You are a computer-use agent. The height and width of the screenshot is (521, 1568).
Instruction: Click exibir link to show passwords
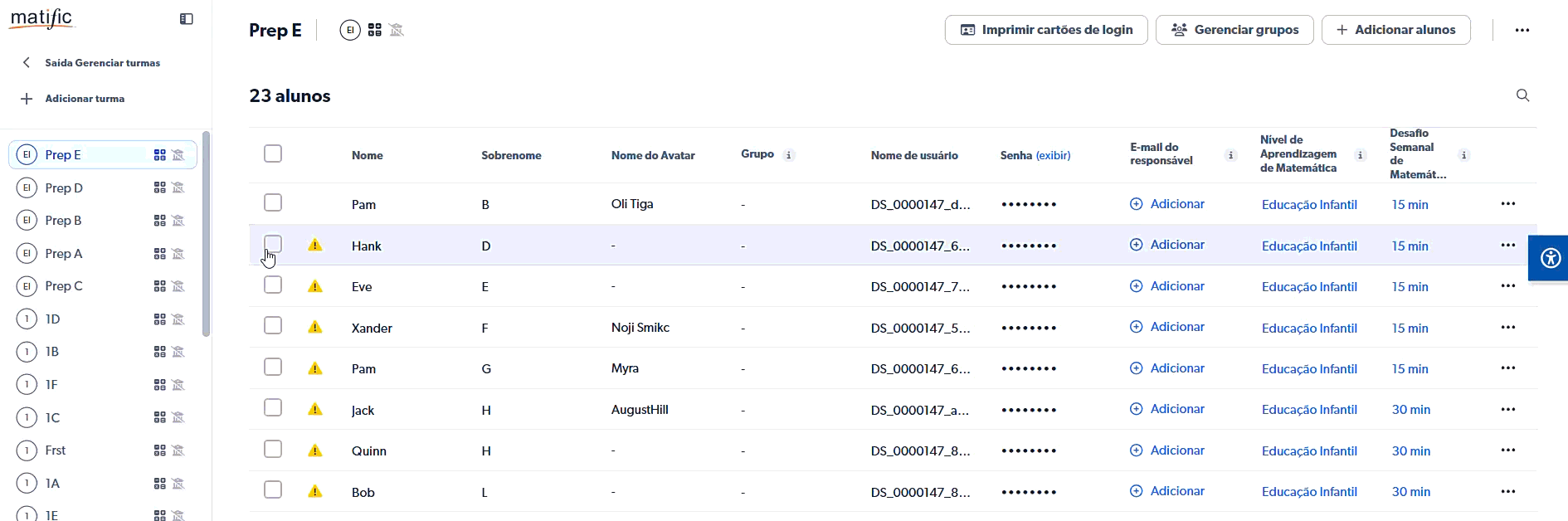point(1053,156)
